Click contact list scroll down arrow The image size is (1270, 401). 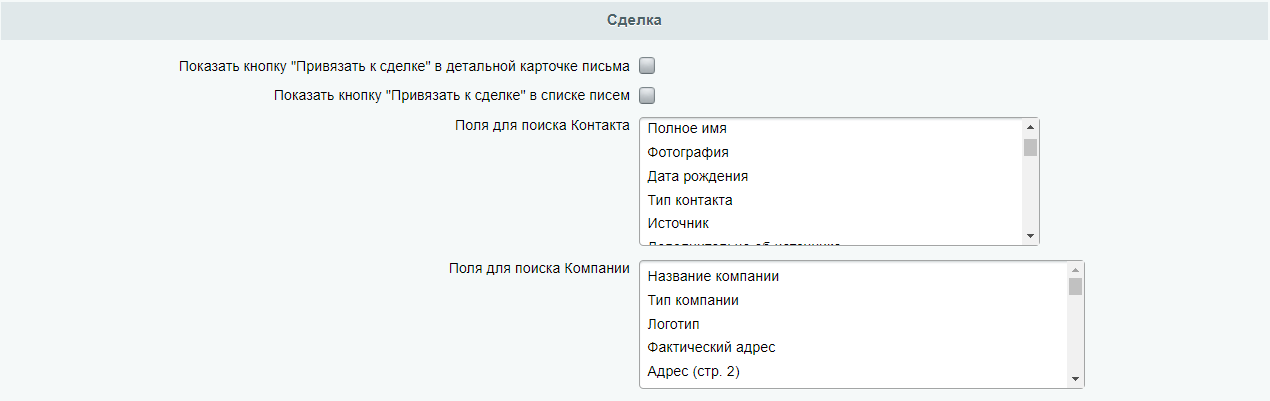1030,236
